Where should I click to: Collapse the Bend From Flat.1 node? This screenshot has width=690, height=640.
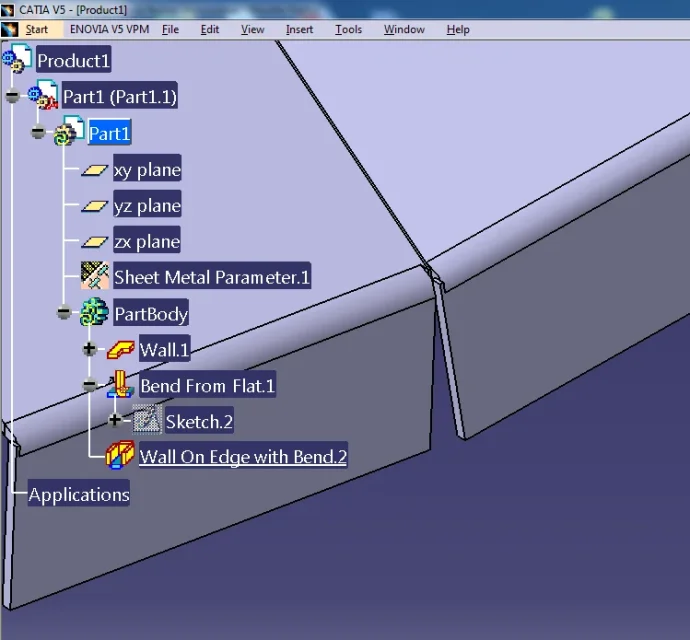89,384
